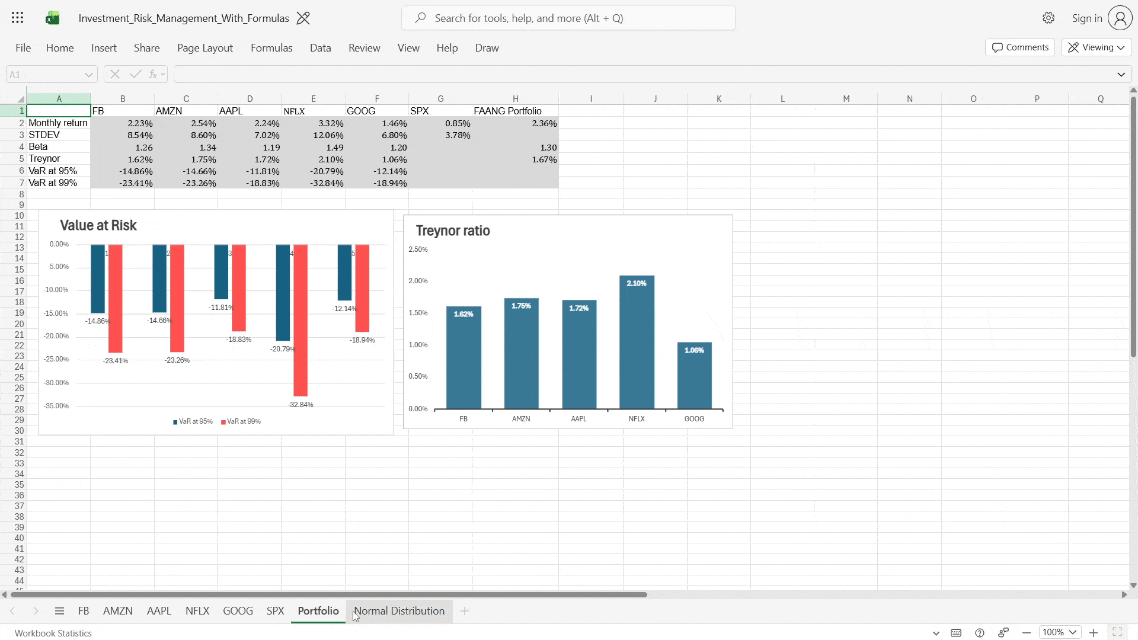The height and width of the screenshot is (640, 1138).
Task: Expand the status bar chevron menu
Action: [936, 633]
